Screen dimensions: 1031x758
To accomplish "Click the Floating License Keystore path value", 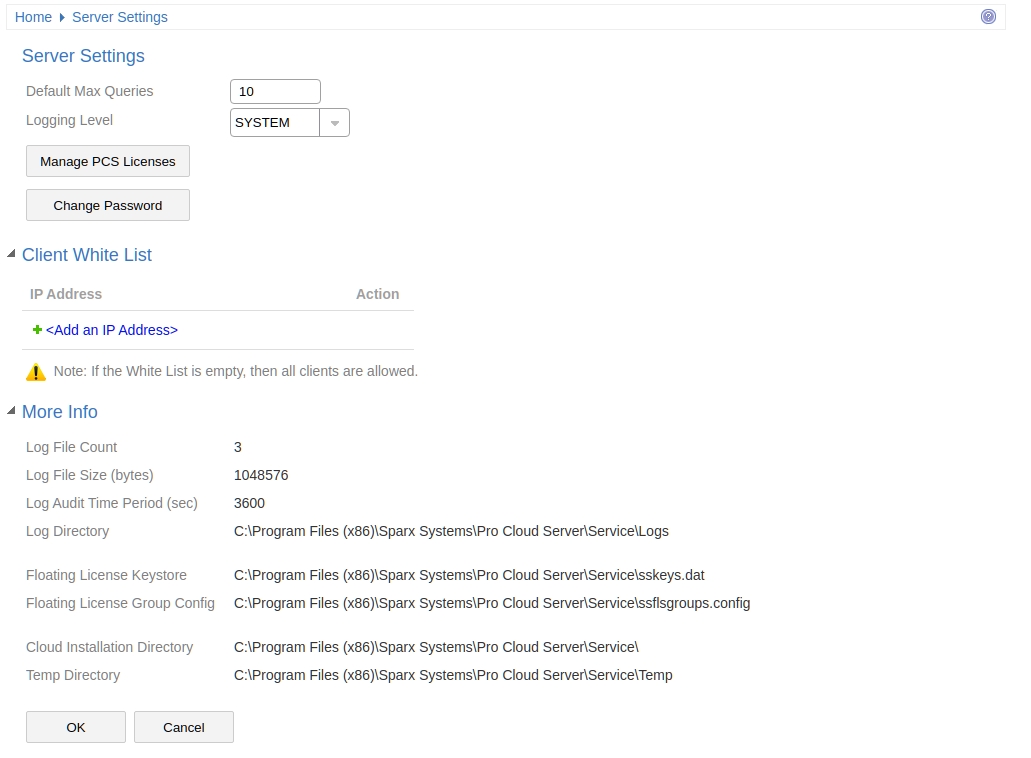I will (x=469, y=575).
